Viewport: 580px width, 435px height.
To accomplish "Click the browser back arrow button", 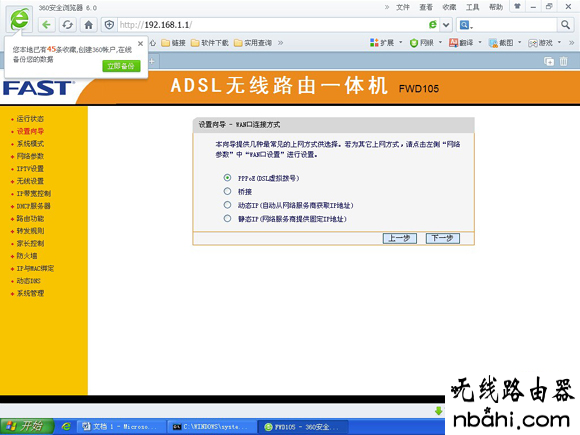I will pos(46,25).
